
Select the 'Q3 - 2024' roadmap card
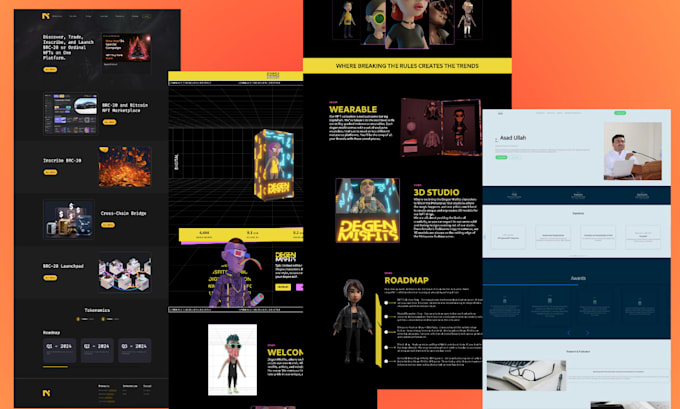click(135, 350)
